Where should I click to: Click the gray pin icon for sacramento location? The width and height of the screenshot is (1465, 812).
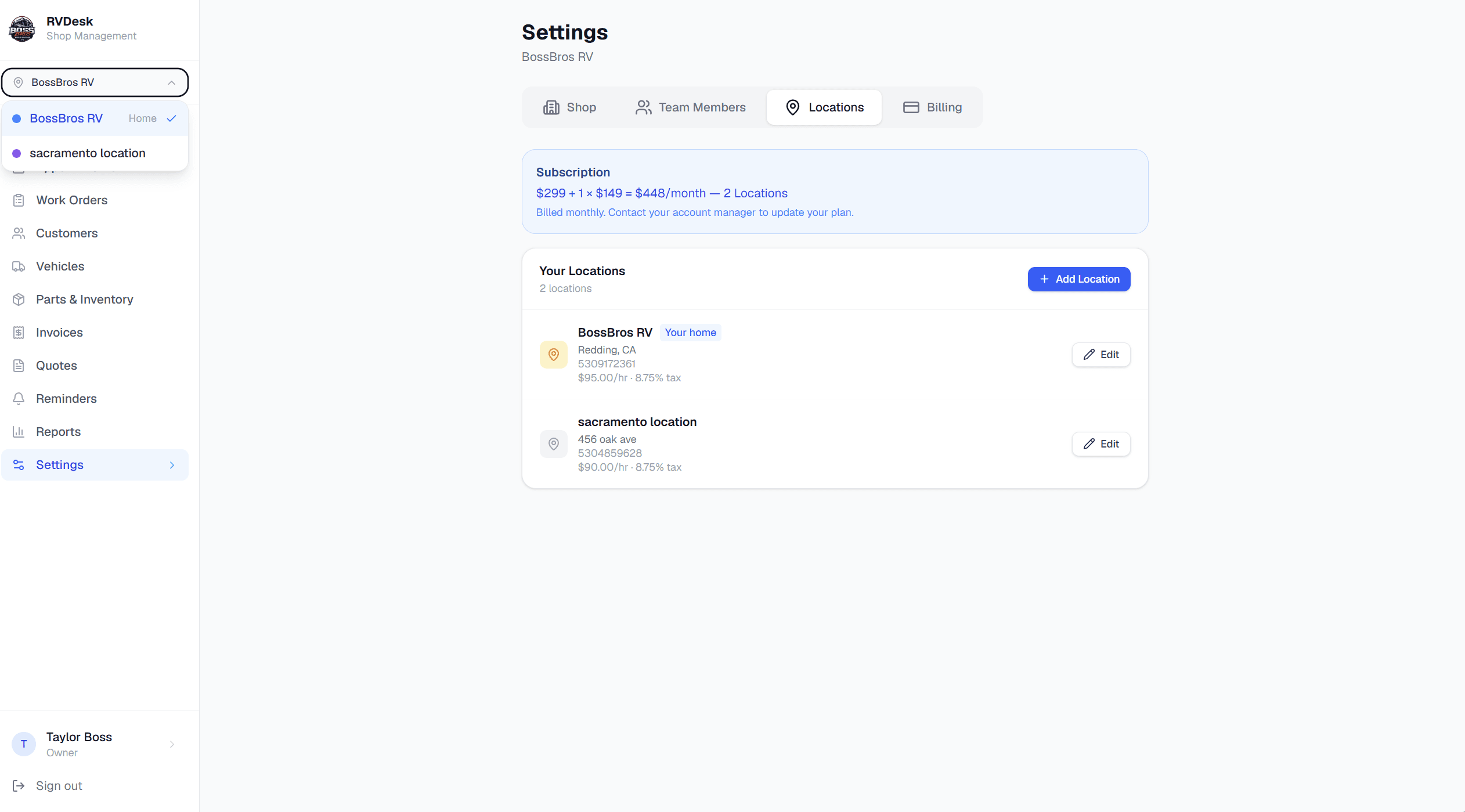click(554, 444)
